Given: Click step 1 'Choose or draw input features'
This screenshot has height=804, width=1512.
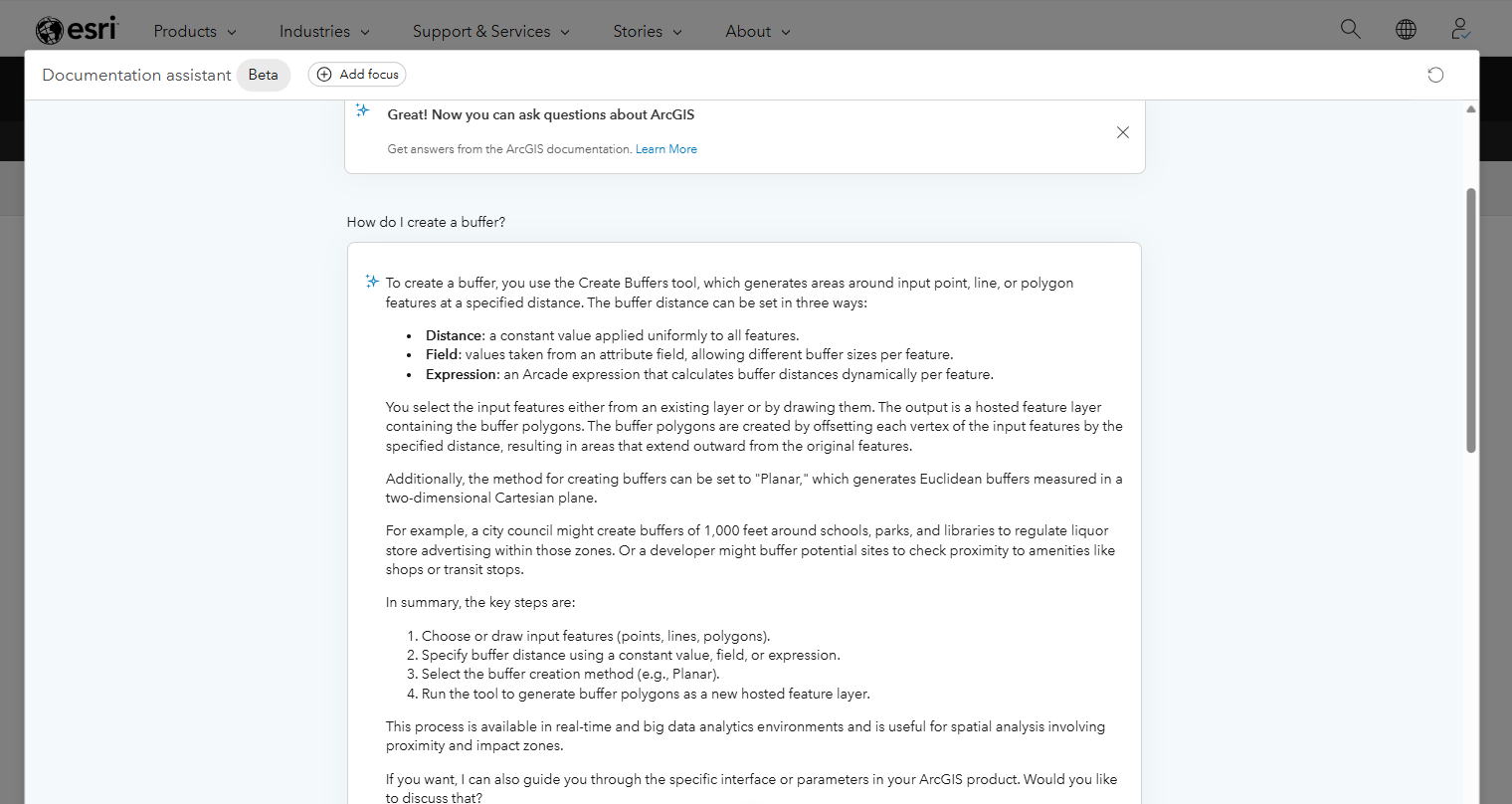Looking at the screenshot, I should 596,636.
